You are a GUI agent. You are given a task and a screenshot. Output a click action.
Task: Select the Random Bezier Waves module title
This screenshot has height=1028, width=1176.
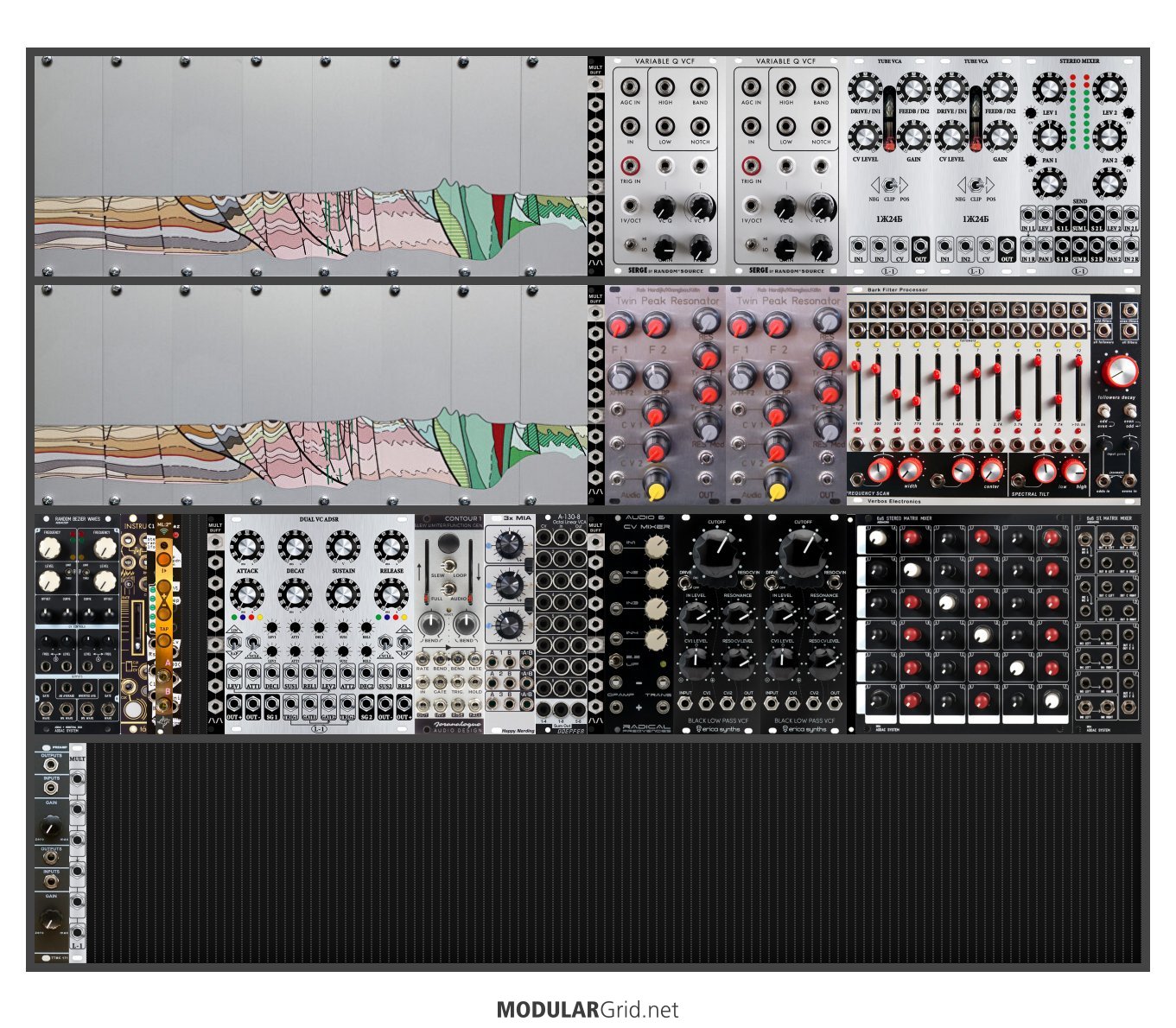click(x=77, y=519)
